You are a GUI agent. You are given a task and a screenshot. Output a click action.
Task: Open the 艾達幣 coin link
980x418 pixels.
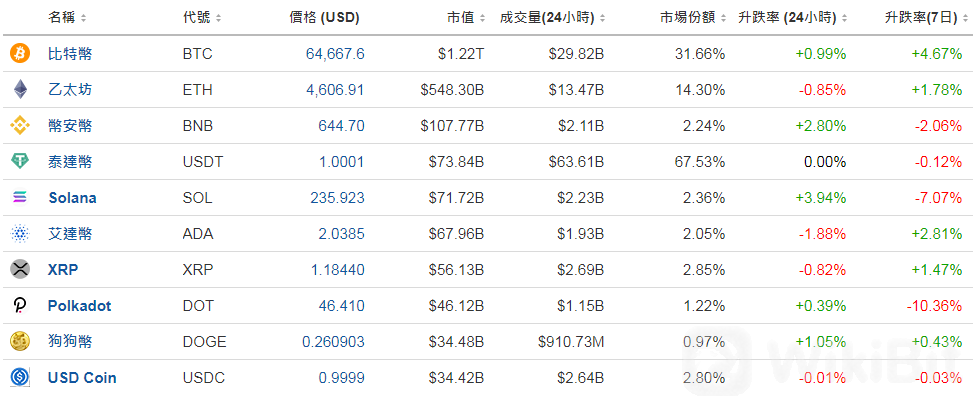pos(70,234)
